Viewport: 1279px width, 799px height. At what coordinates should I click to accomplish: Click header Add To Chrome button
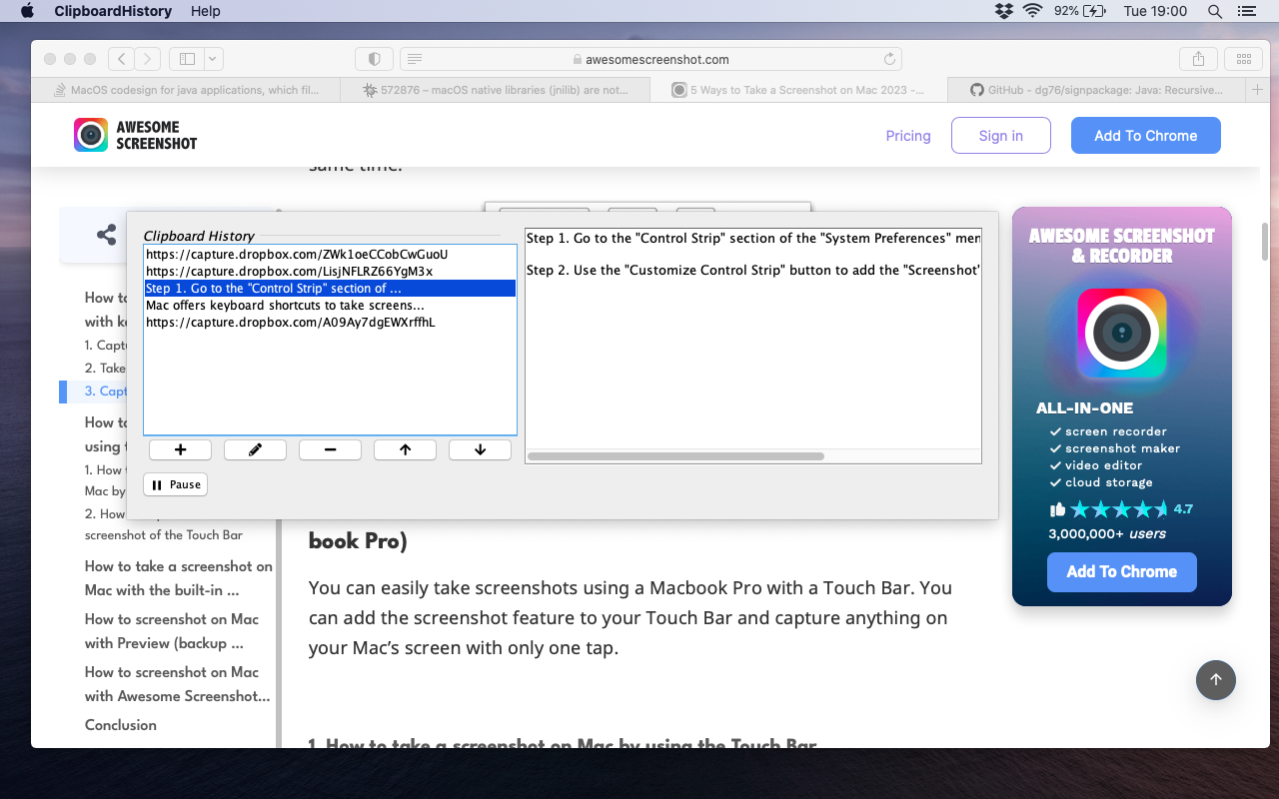coord(1146,135)
